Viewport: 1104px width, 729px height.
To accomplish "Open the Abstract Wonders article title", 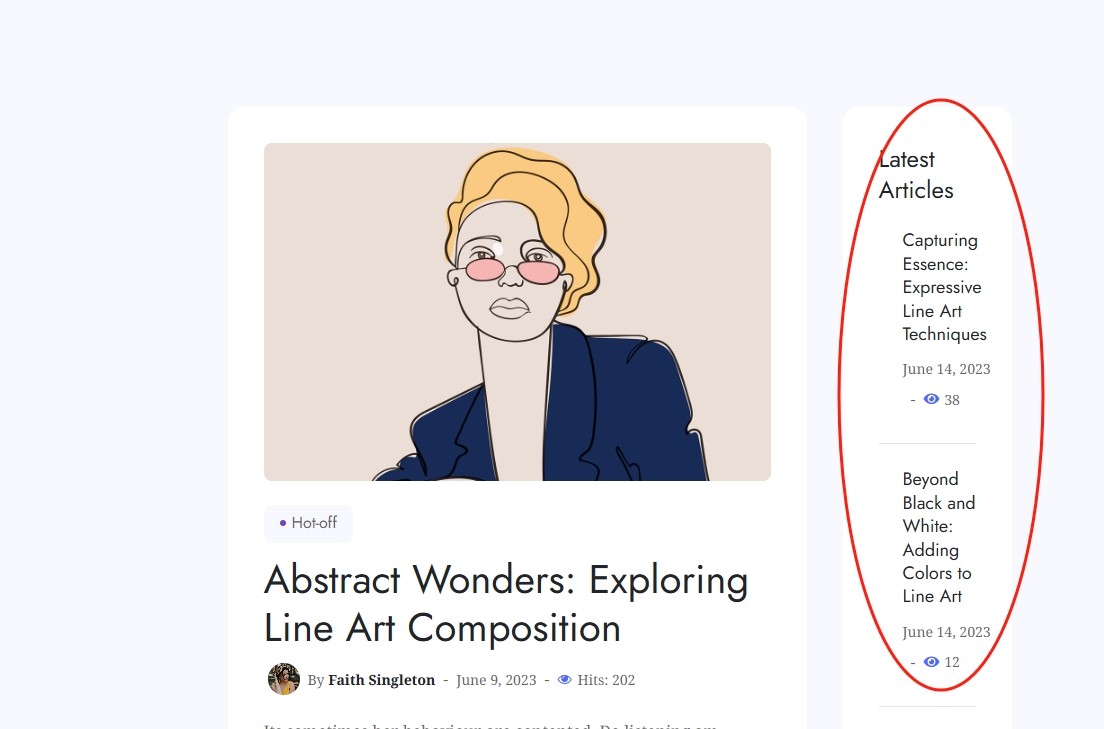I will click(505, 604).
